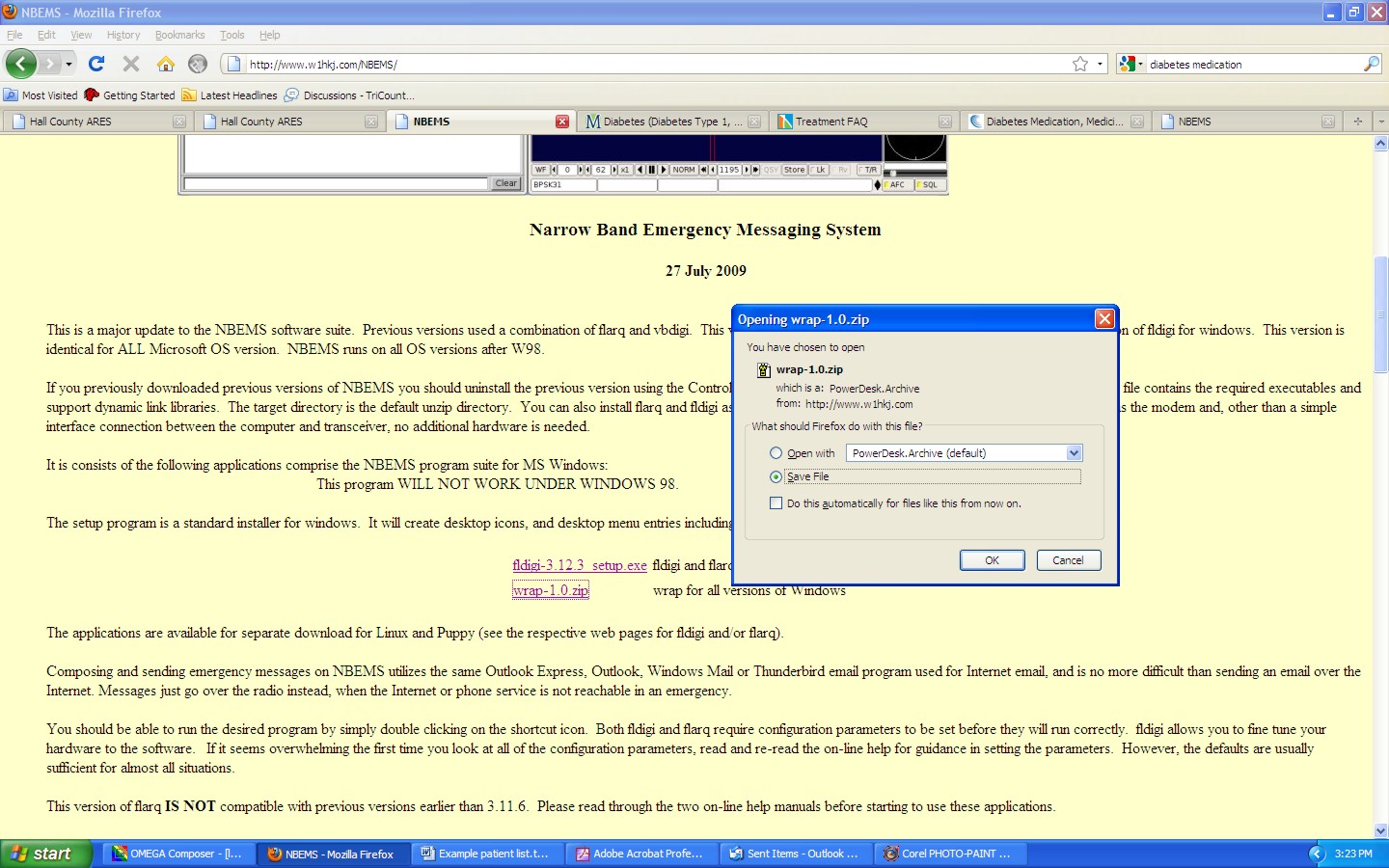Check Do this automatically for files
Image resolution: width=1389 pixels, height=868 pixels.
[x=776, y=503]
